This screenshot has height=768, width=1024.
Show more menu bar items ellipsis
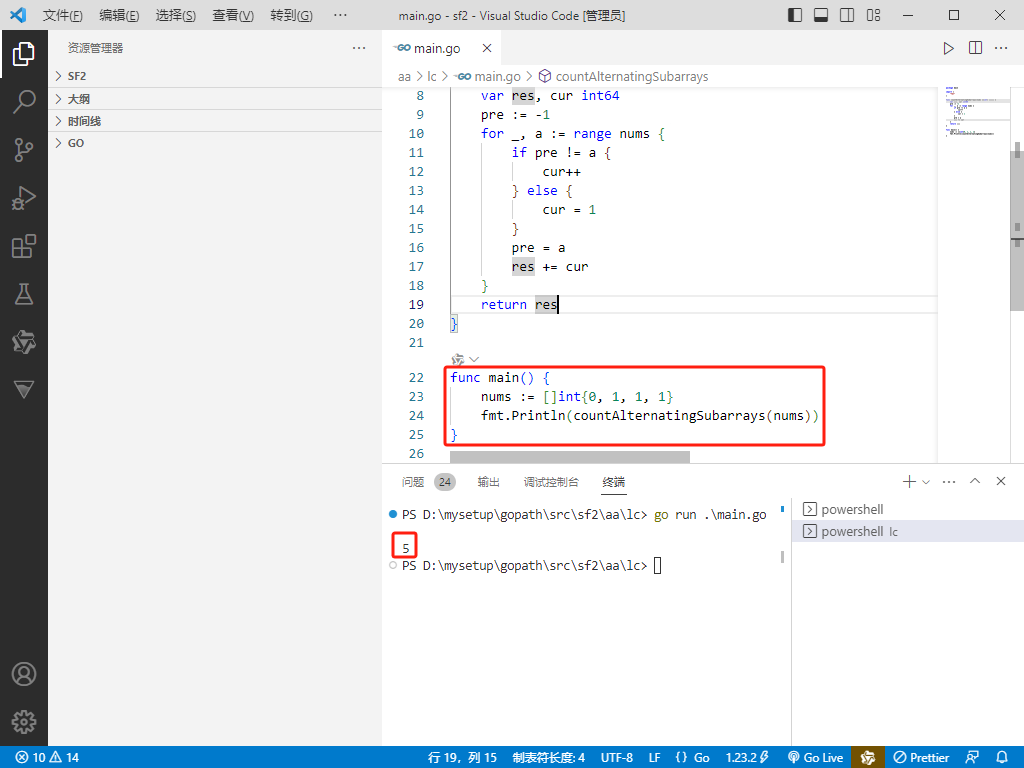pyautogui.click(x=340, y=15)
